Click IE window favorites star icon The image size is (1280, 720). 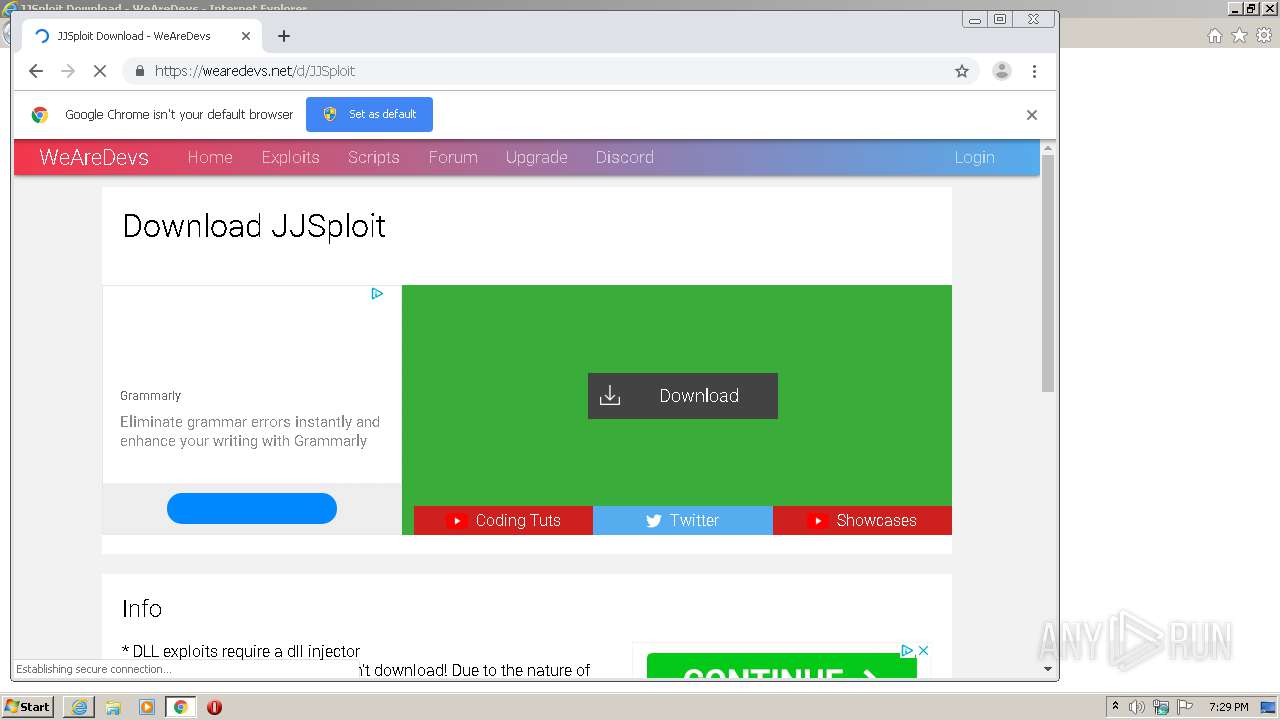[1239, 35]
